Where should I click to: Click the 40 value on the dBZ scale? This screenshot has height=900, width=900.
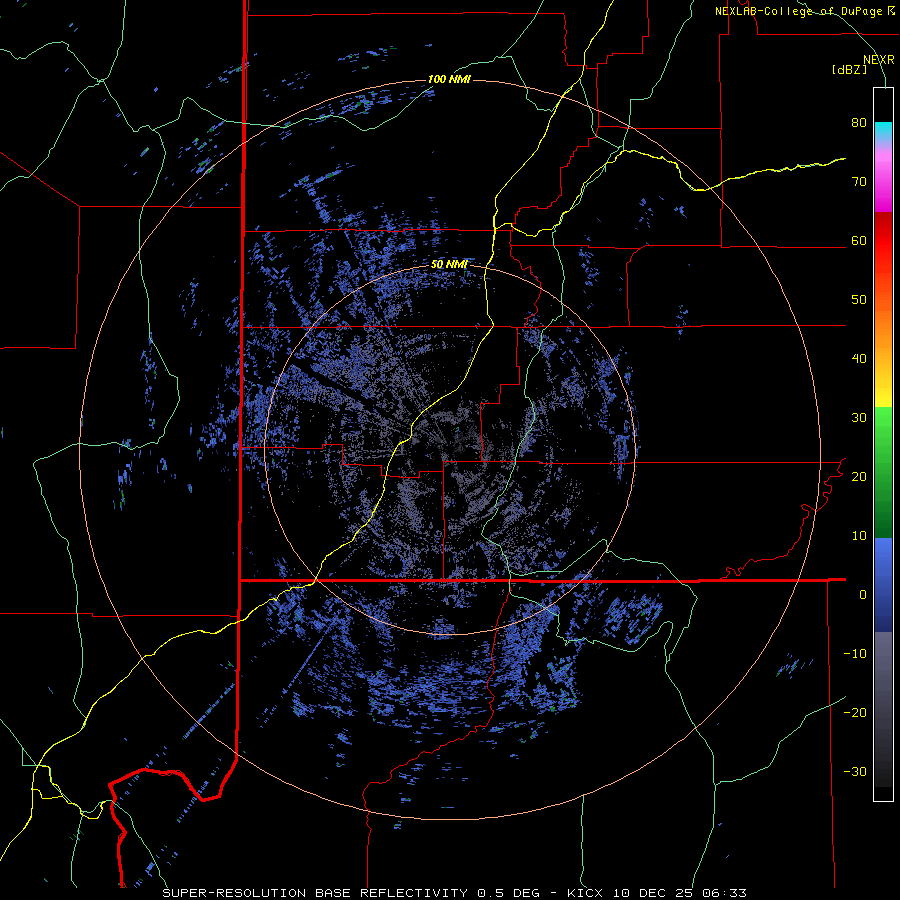859,359
